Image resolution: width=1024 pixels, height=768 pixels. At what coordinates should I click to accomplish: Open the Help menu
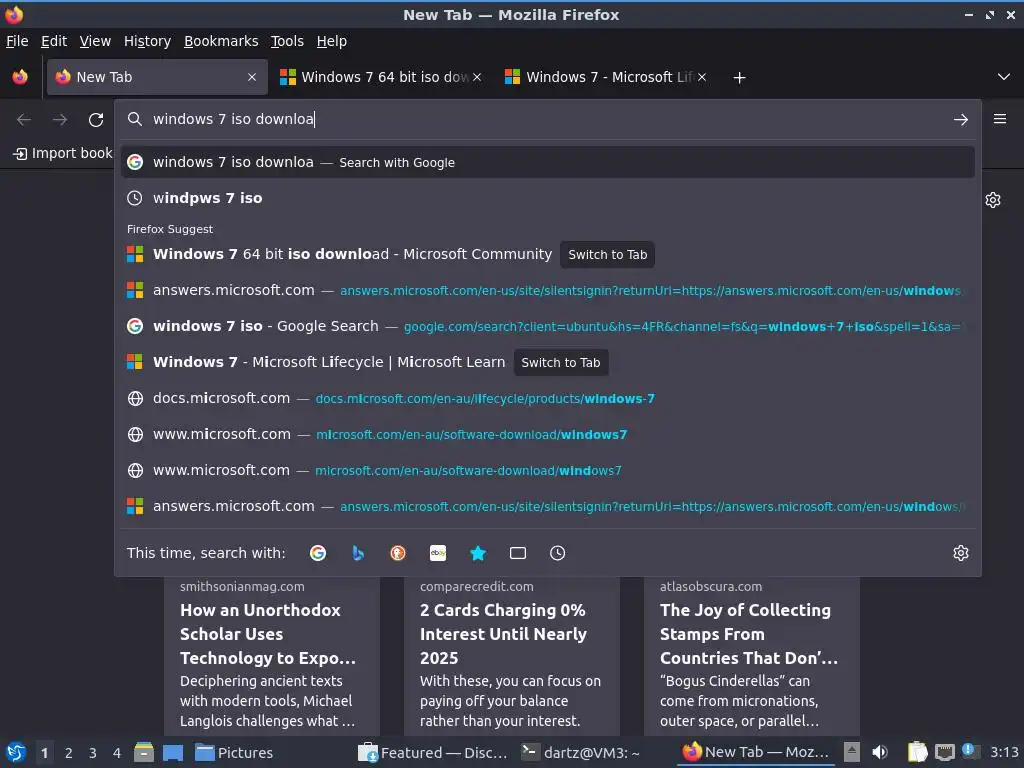click(x=332, y=41)
